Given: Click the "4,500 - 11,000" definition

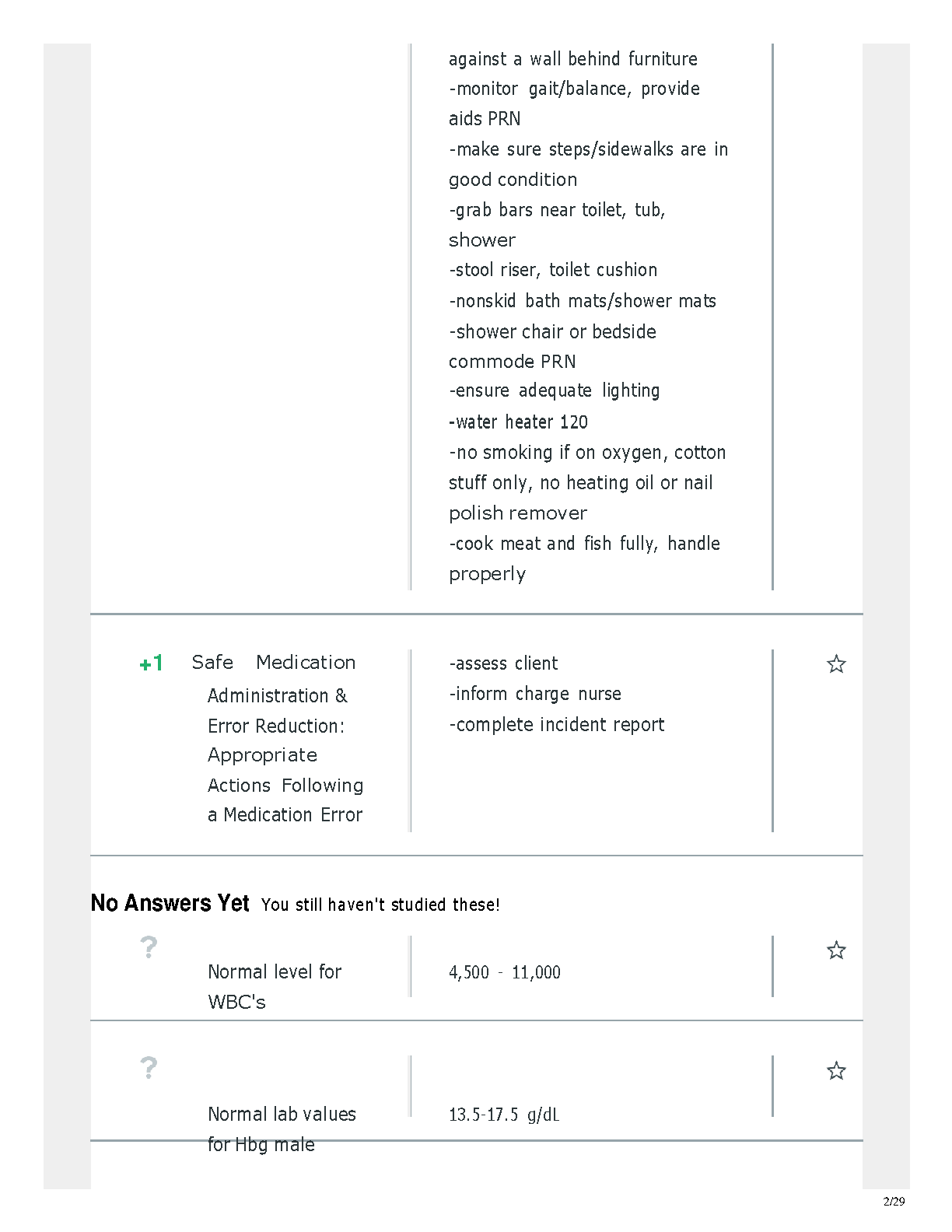Looking at the screenshot, I should pos(505,972).
